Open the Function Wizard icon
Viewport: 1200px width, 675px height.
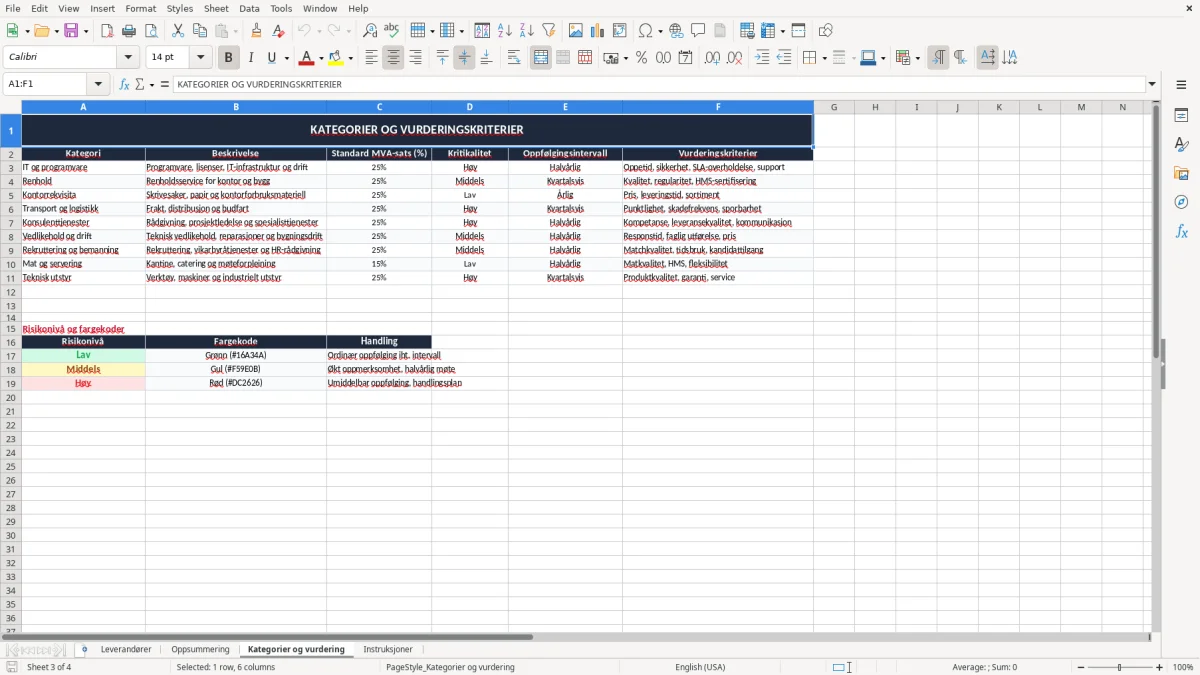tap(124, 85)
